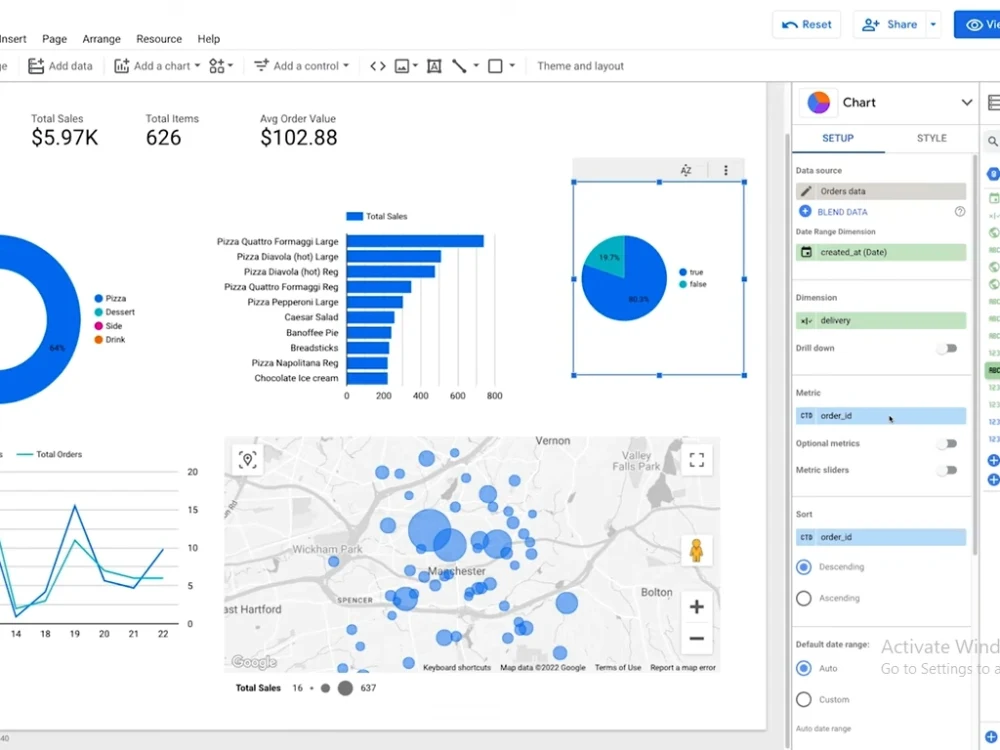The width and height of the screenshot is (1000, 750).
Task: Switch to the Style tab
Action: tap(931, 138)
